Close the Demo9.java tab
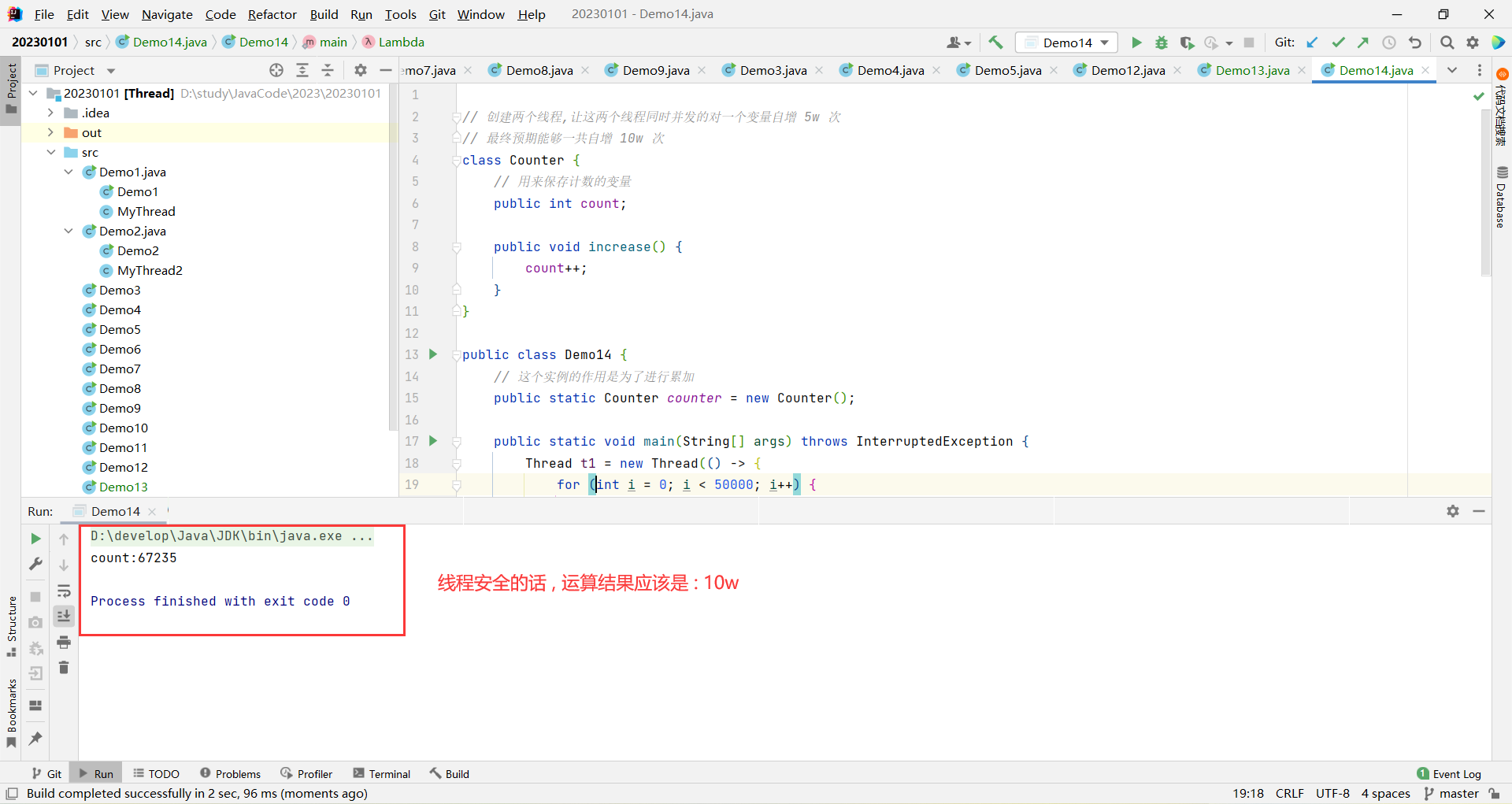This screenshot has width=1512, height=804. (x=702, y=70)
